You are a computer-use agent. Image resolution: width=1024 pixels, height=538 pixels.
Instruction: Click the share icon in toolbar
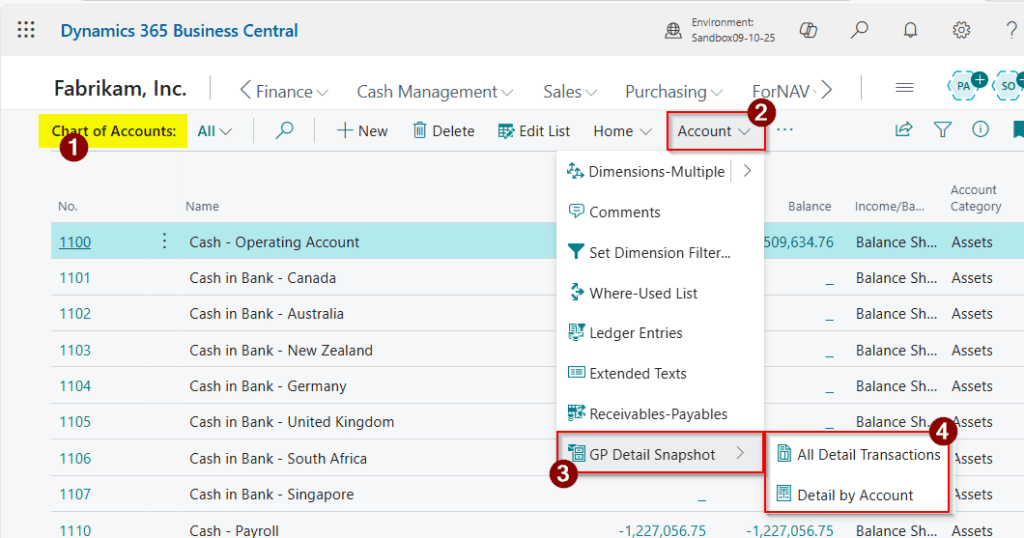(x=903, y=130)
